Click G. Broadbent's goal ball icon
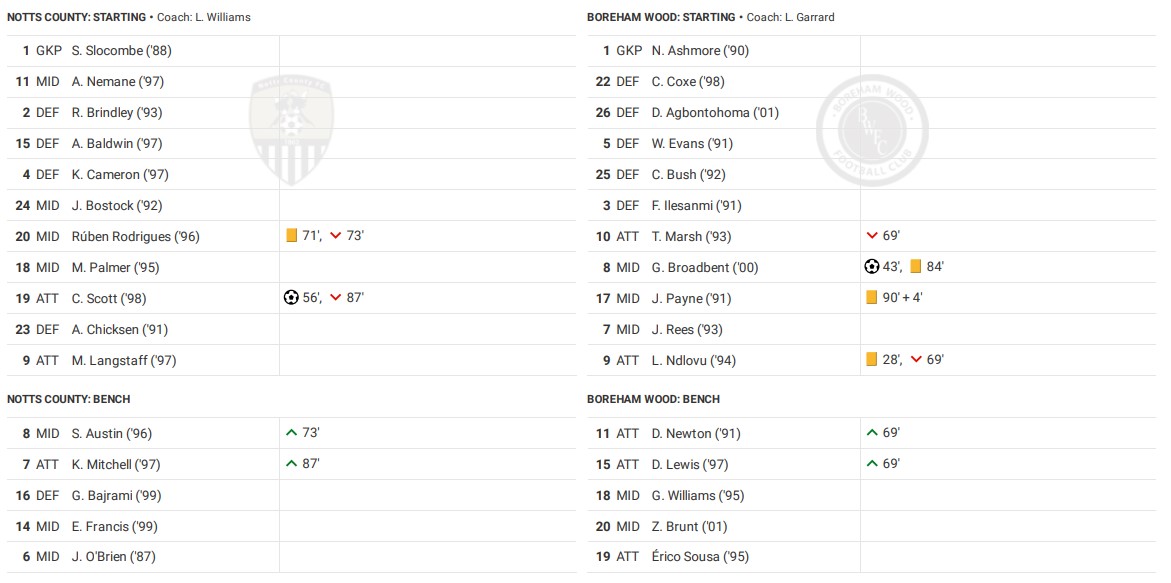Image resolution: width=1171 pixels, height=583 pixels. [x=871, y=267]
